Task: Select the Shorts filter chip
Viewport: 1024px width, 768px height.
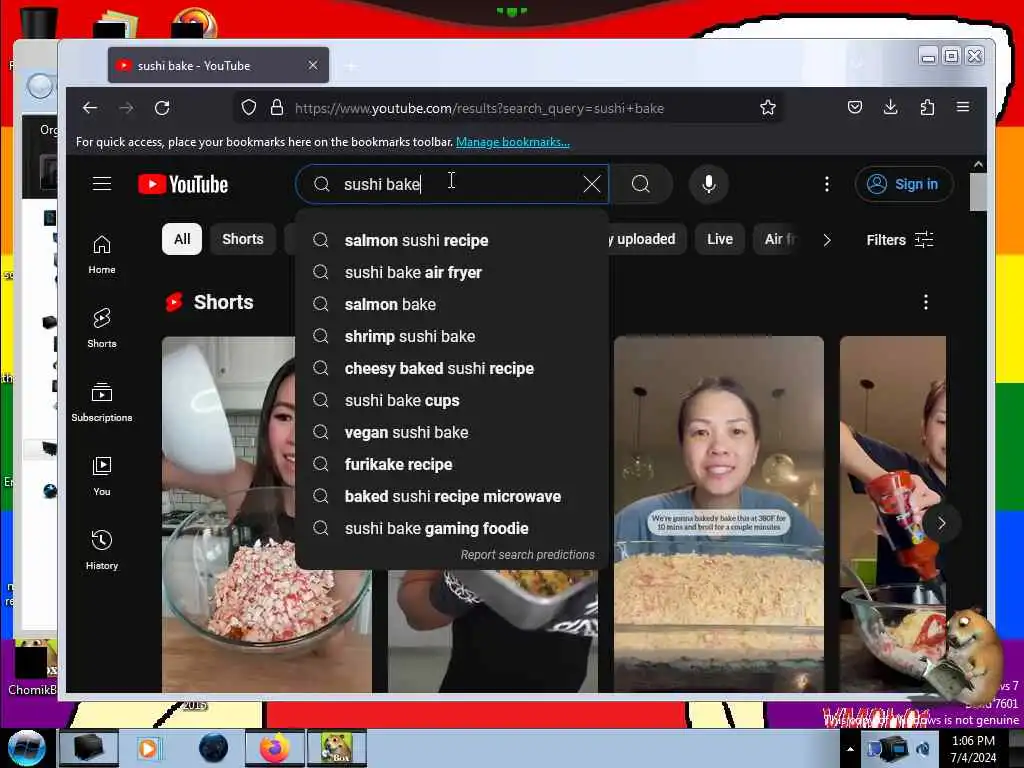Action: coord(242,239)
